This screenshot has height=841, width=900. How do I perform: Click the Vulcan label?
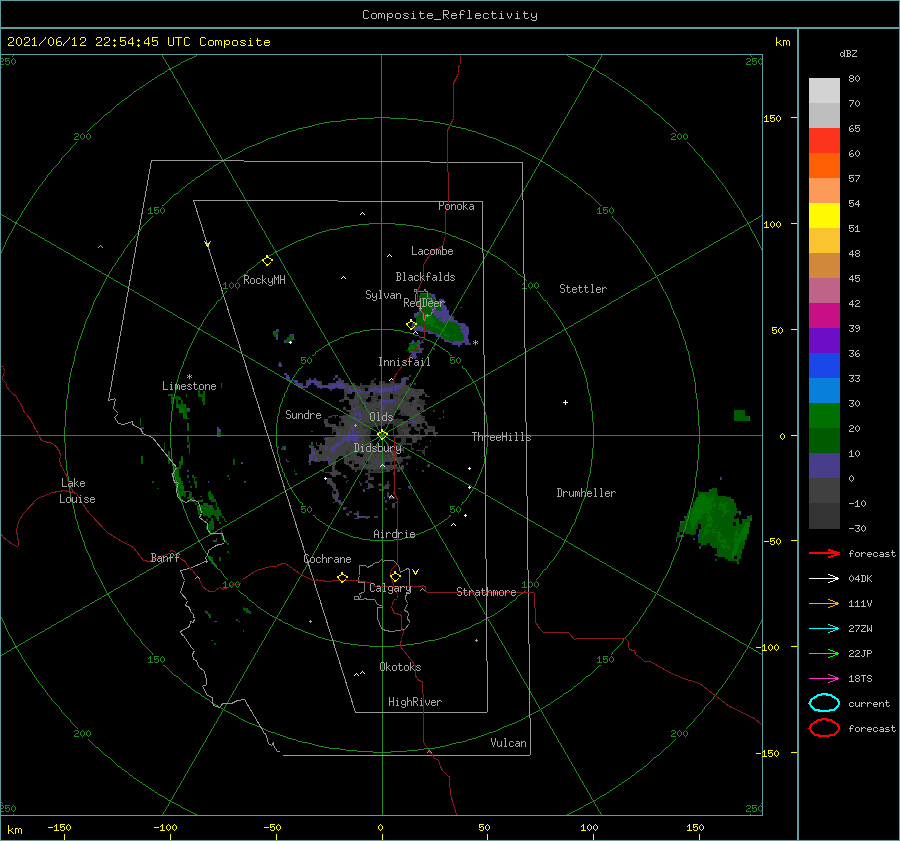click(508, 743)
